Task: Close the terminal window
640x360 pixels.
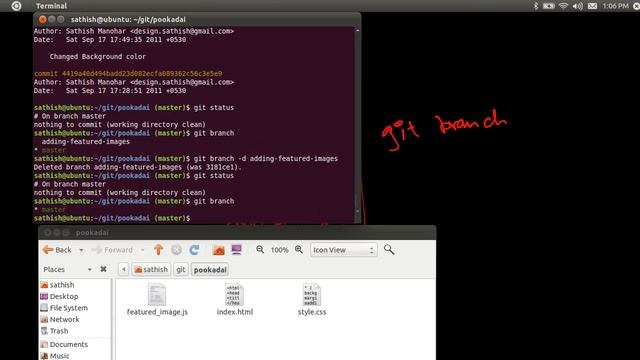Action: 43,19
